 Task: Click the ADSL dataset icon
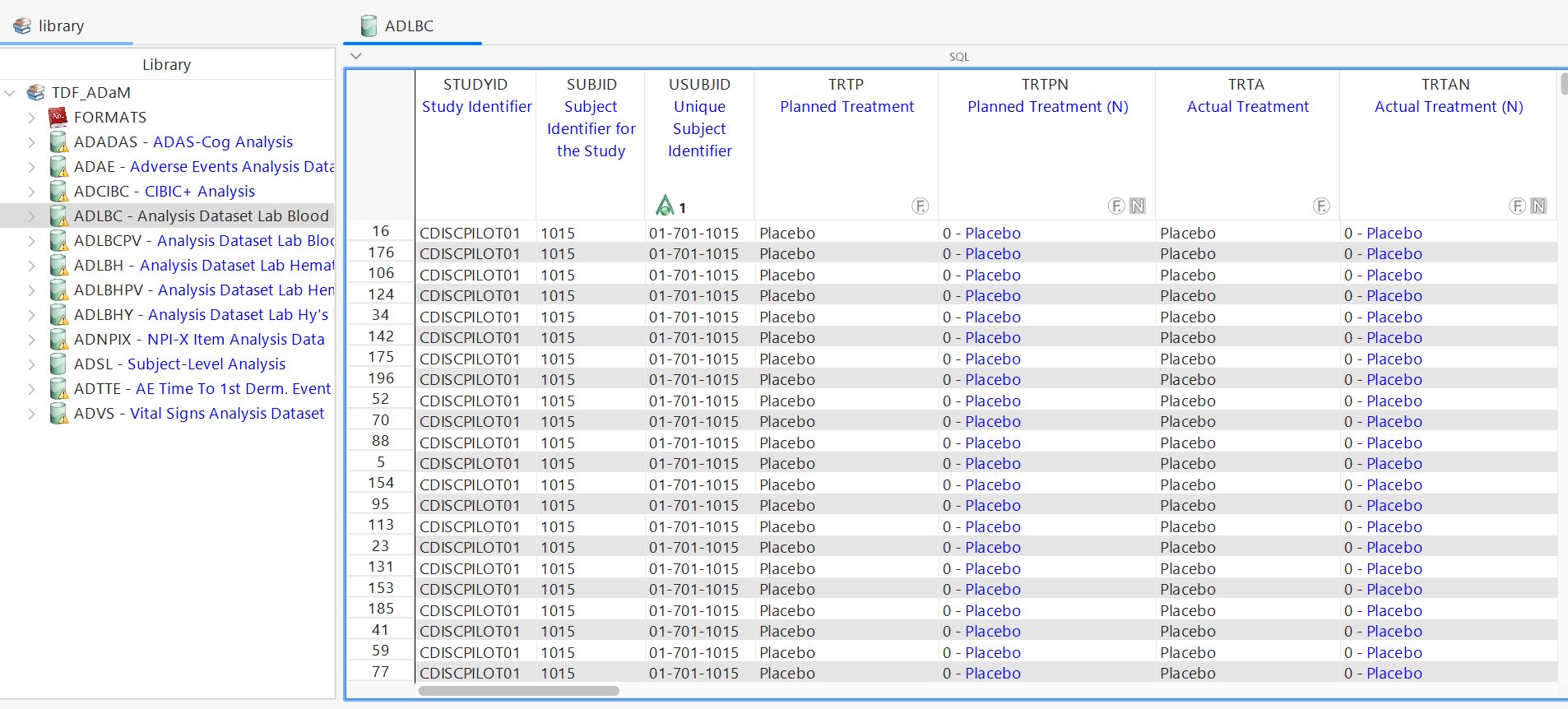(58, 364)
